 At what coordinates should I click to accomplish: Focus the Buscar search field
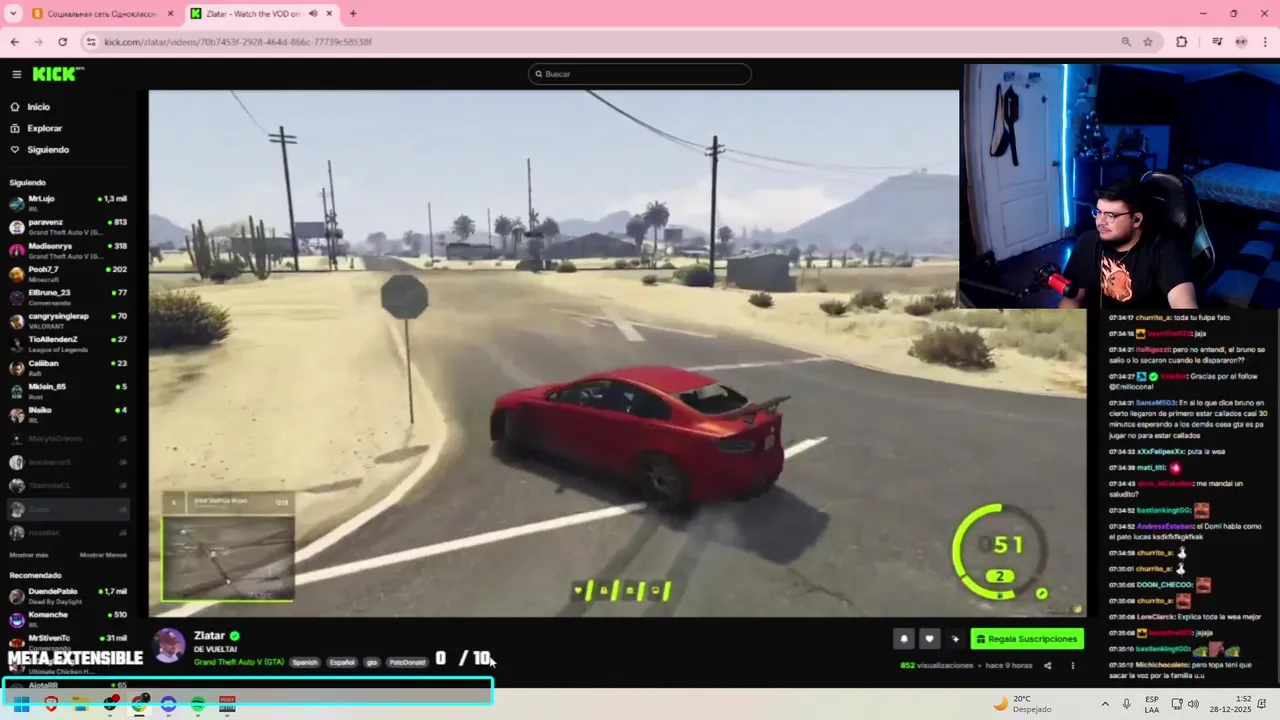click(640, 74)
